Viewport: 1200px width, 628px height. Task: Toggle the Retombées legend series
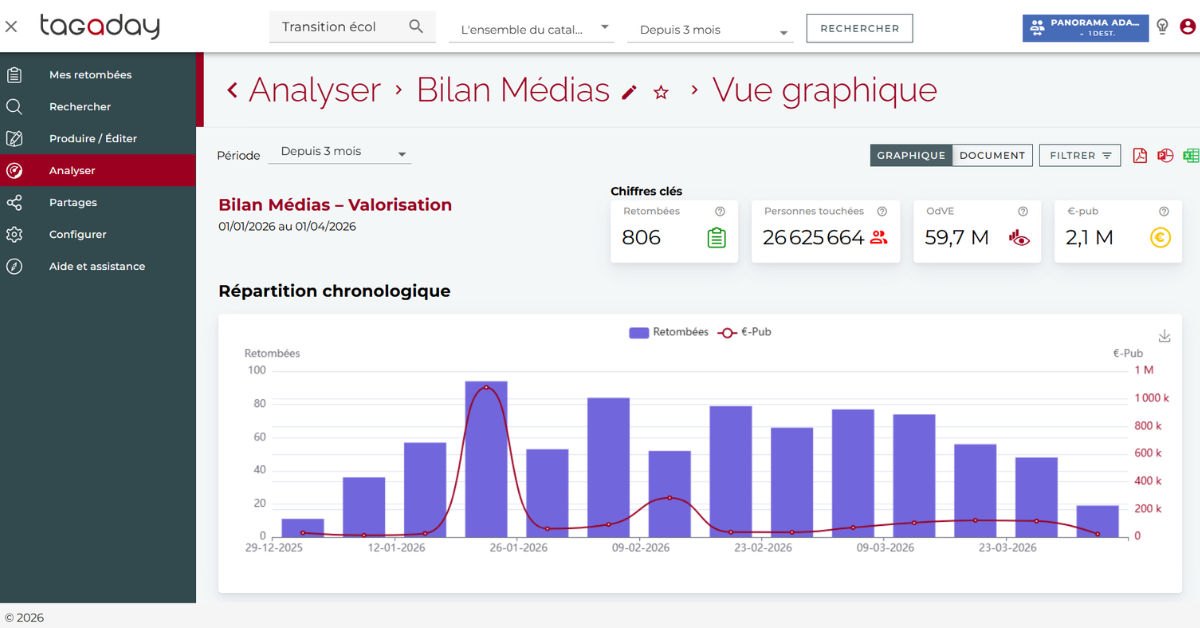pyautogui.click(x=668, y=332)
